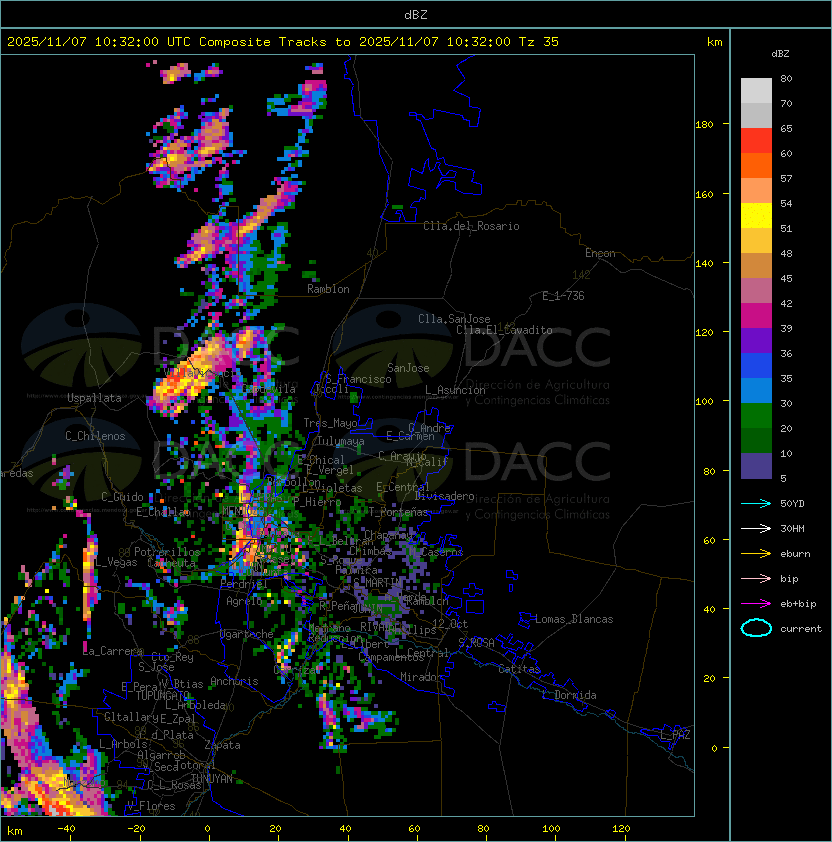The height and width of the screenshot is (842, 832).
Task: Click the Tz 35 header value
Action: click(539, 42)
